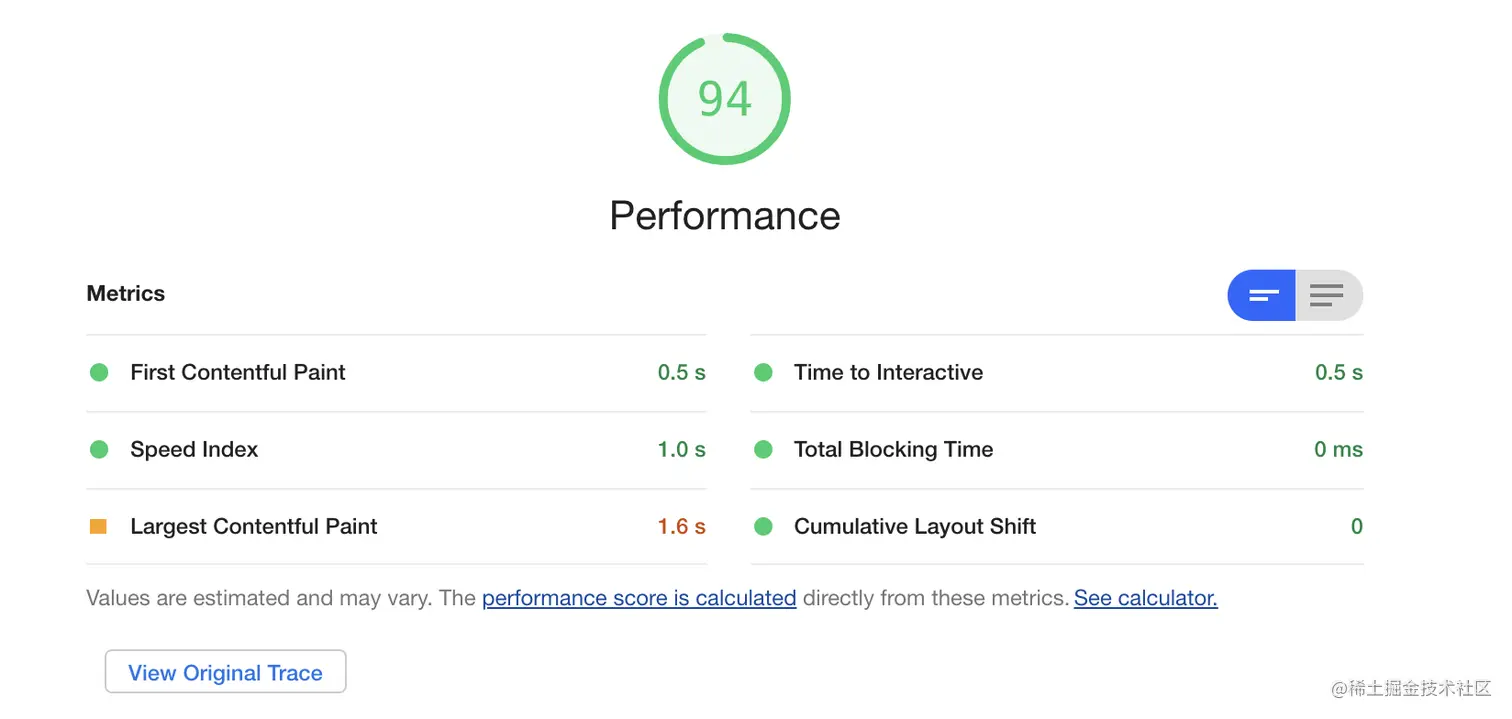1512x719 pixels.
Task: Switch to compact metrics view toggle
Action: 1262,295
